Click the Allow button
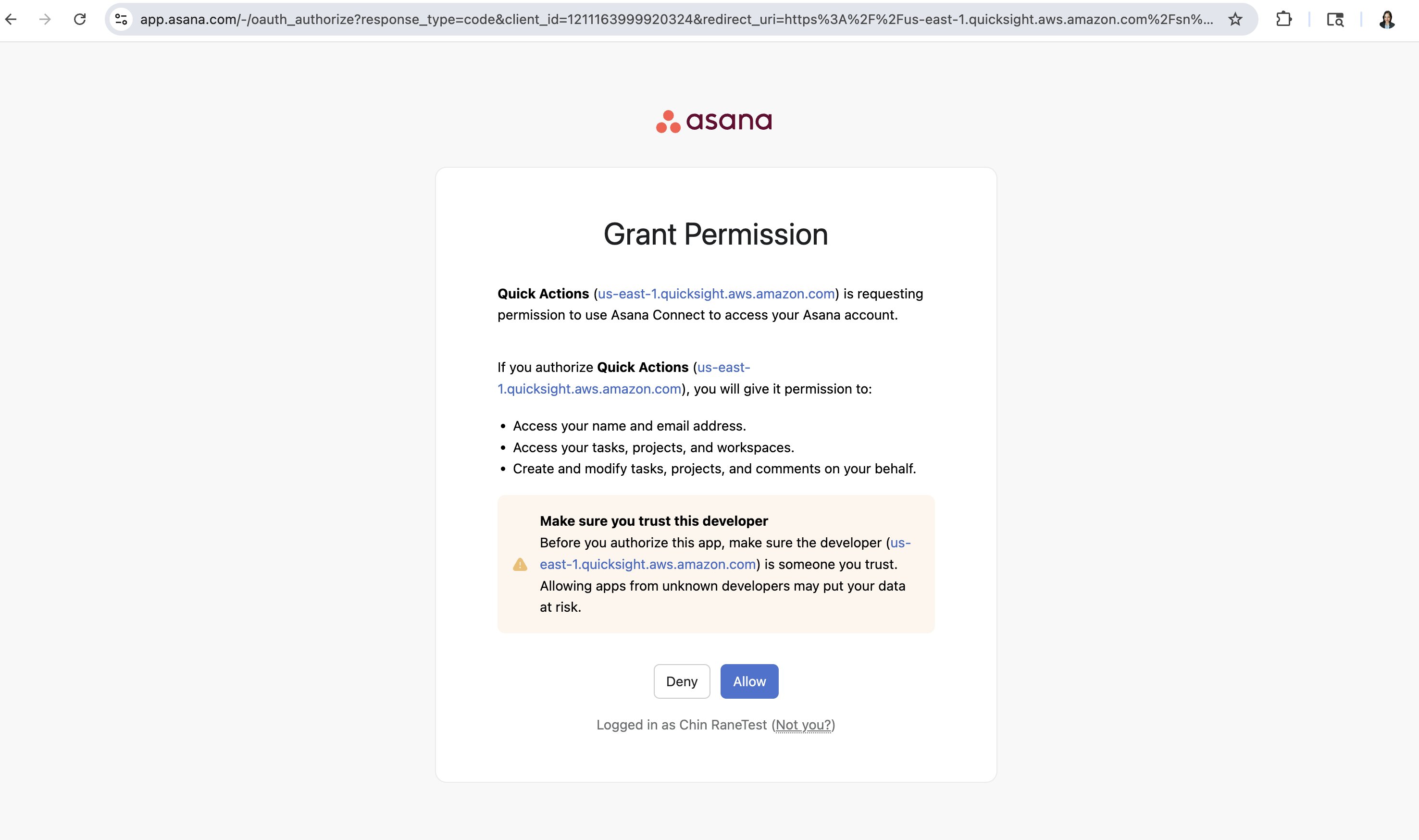This screenshot has width=1419, height=840. [749, 681]
